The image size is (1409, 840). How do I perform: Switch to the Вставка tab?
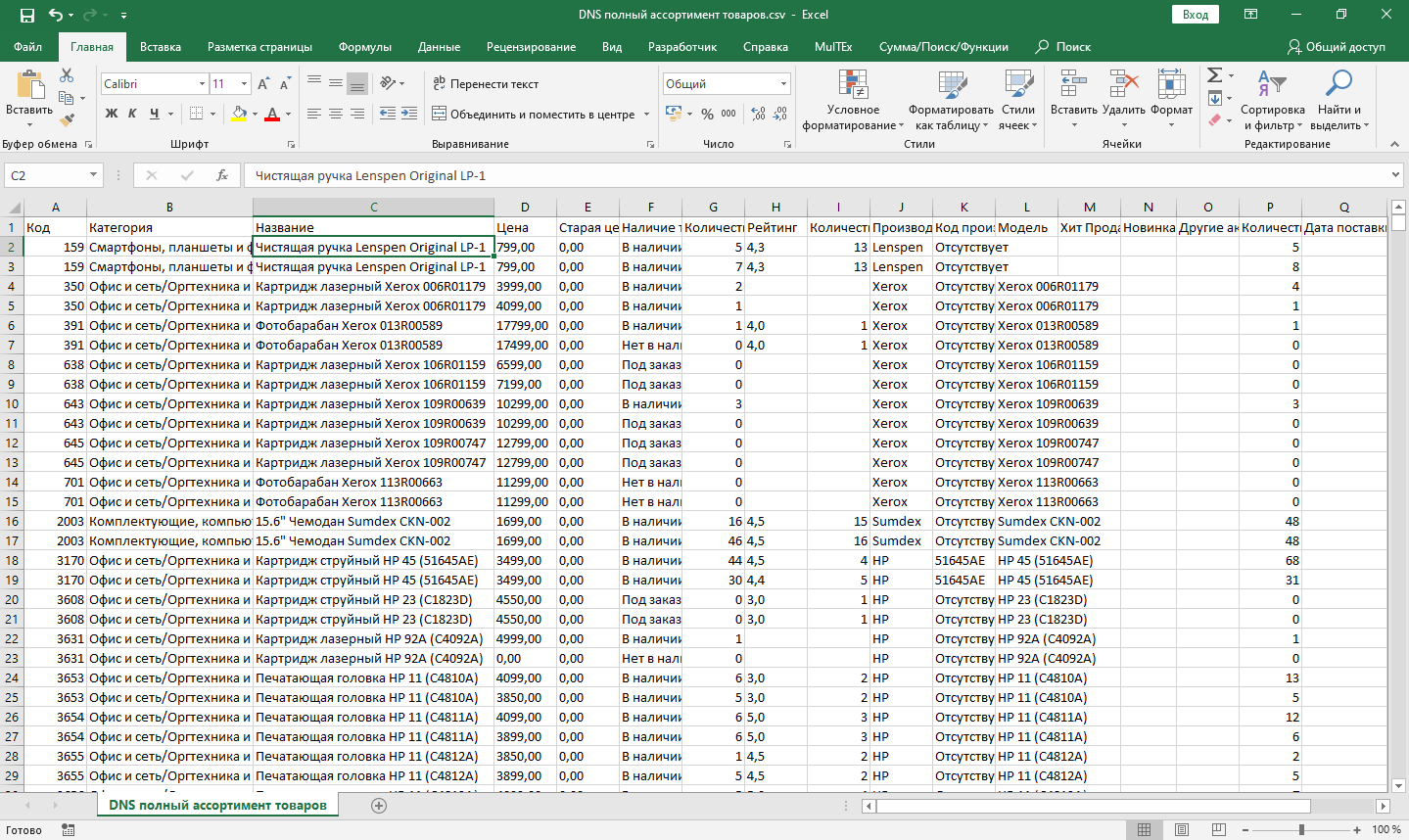pos(161,46)
